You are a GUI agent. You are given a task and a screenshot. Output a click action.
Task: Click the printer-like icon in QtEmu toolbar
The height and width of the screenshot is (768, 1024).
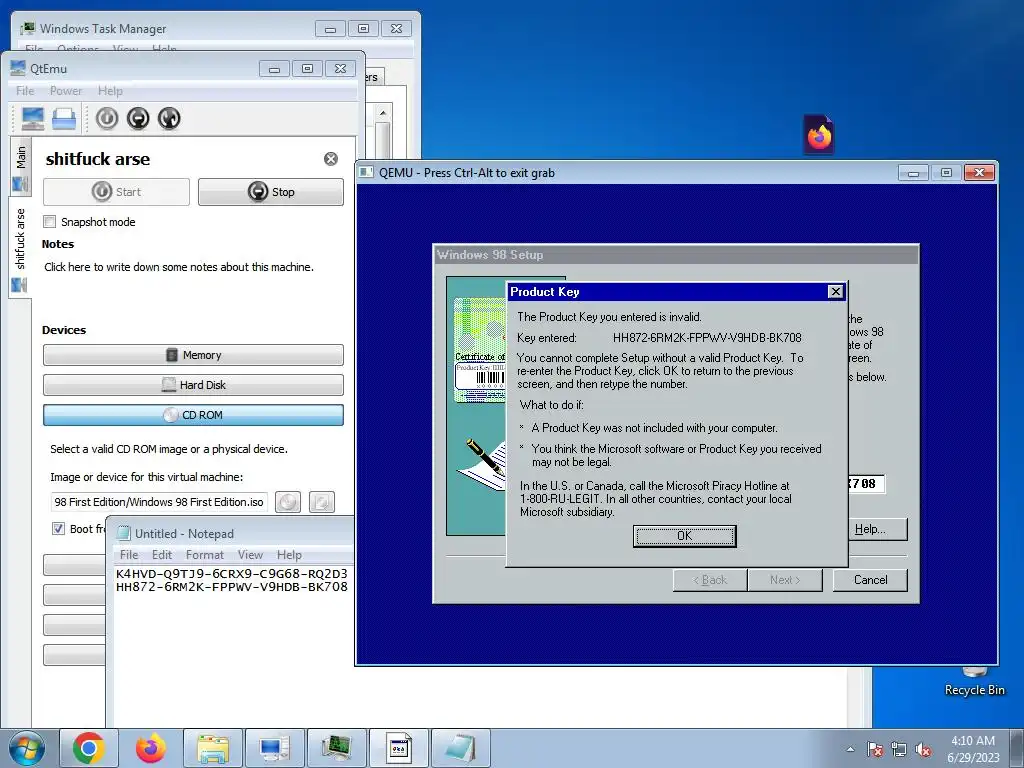(x=64, y=118)
